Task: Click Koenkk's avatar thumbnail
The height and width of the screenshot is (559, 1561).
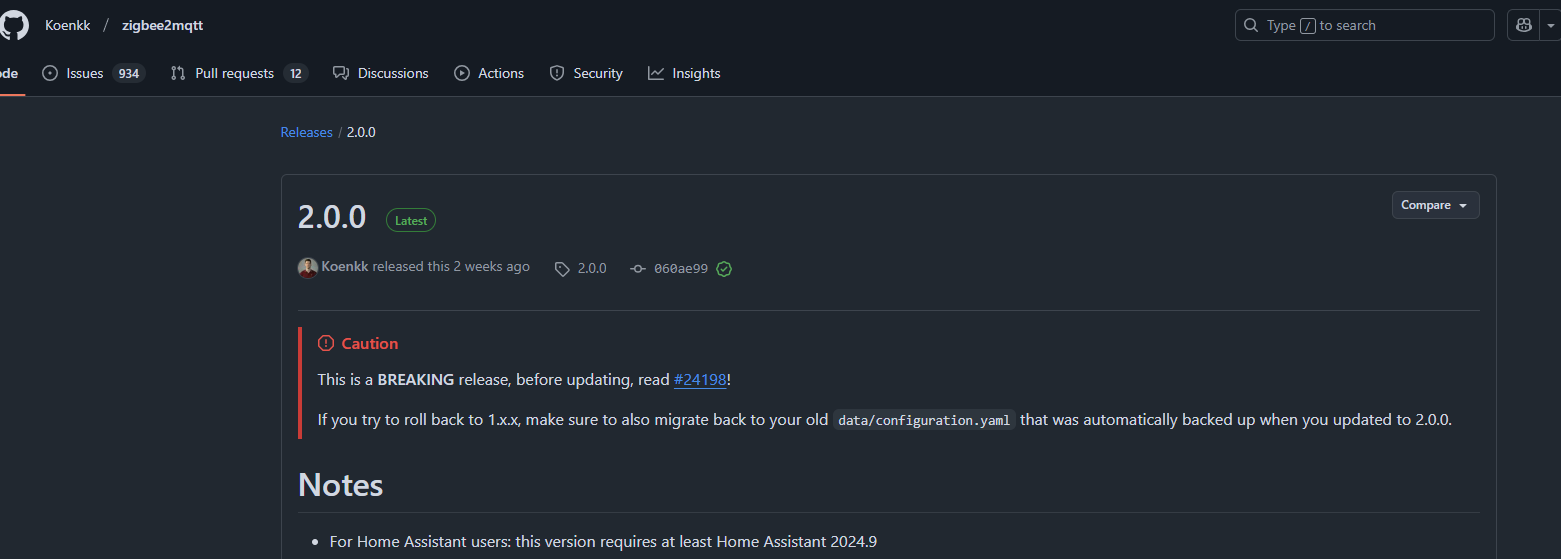Action: [x=308, y=268]
